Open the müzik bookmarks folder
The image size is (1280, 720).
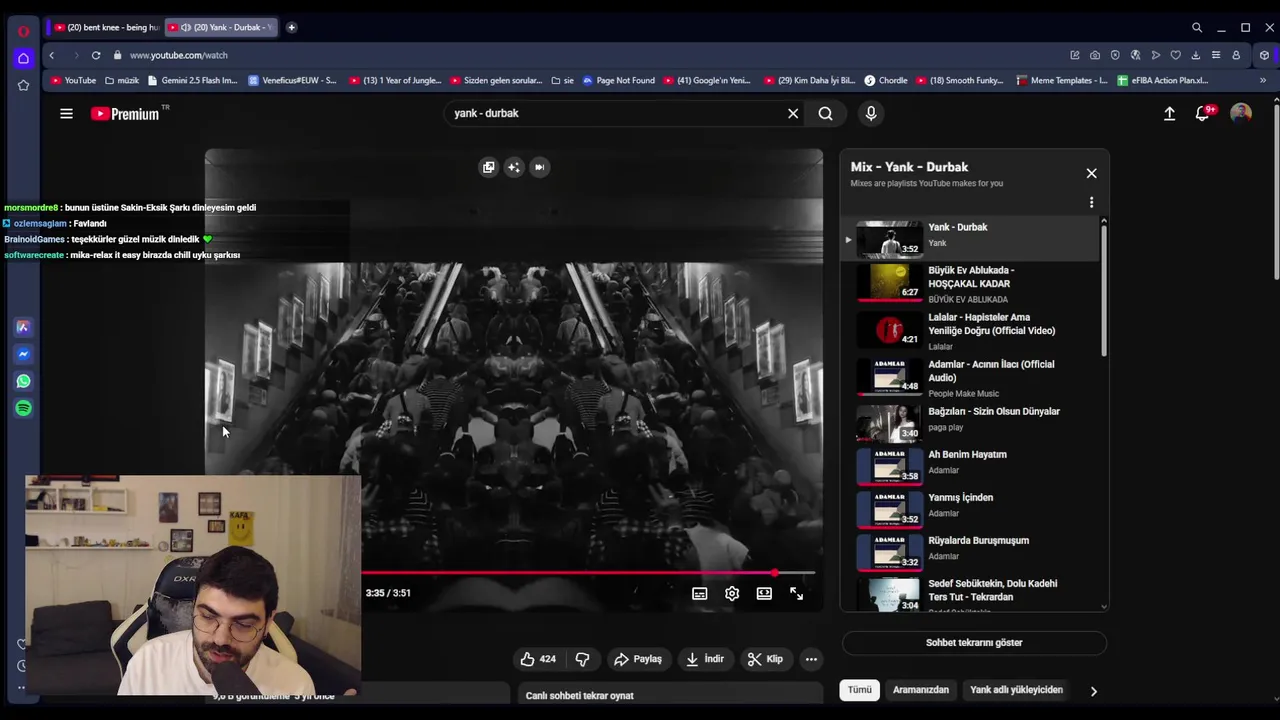point(121,80)
